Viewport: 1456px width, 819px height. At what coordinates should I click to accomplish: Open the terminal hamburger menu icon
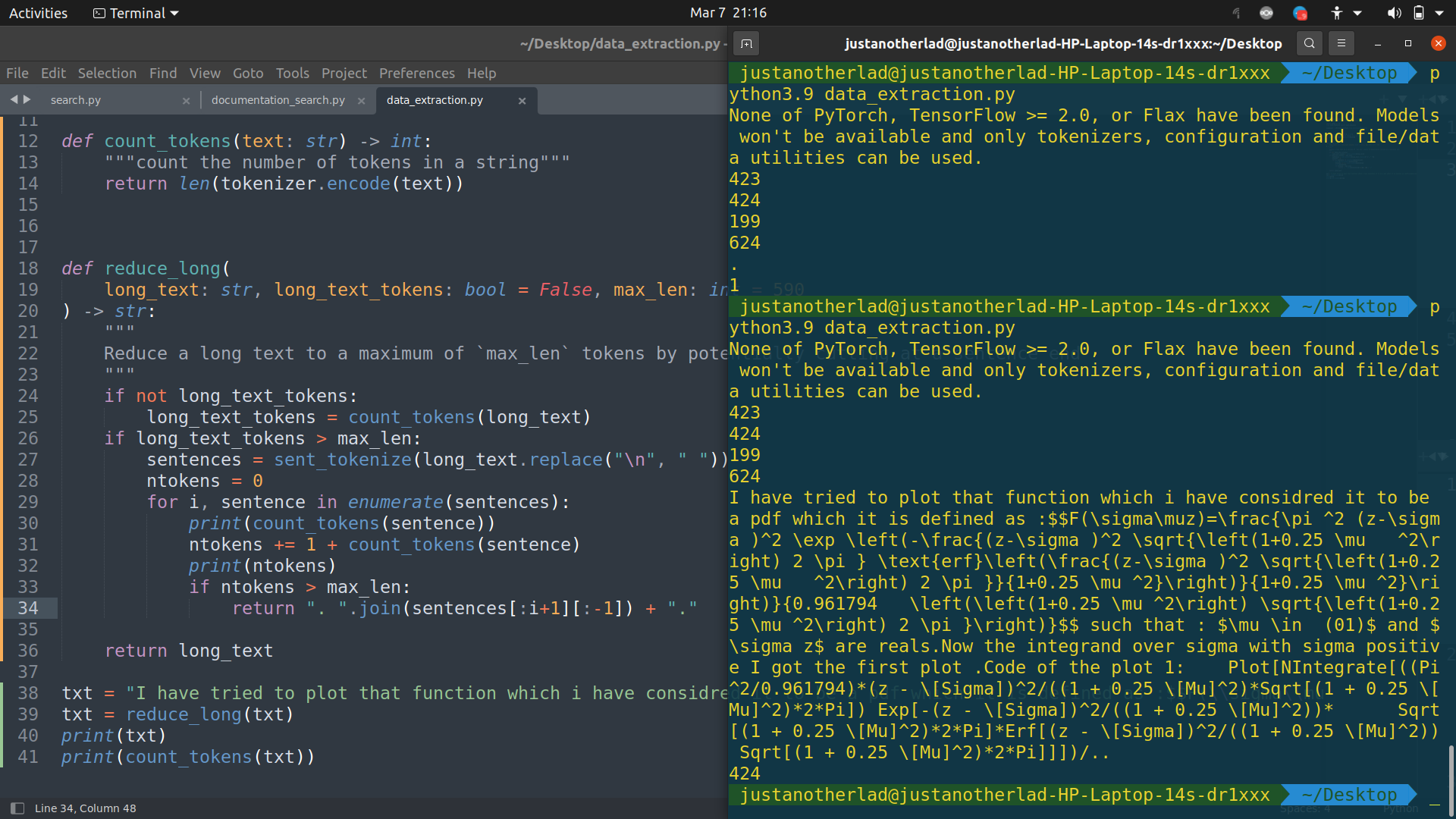[x=1341, y=43]
